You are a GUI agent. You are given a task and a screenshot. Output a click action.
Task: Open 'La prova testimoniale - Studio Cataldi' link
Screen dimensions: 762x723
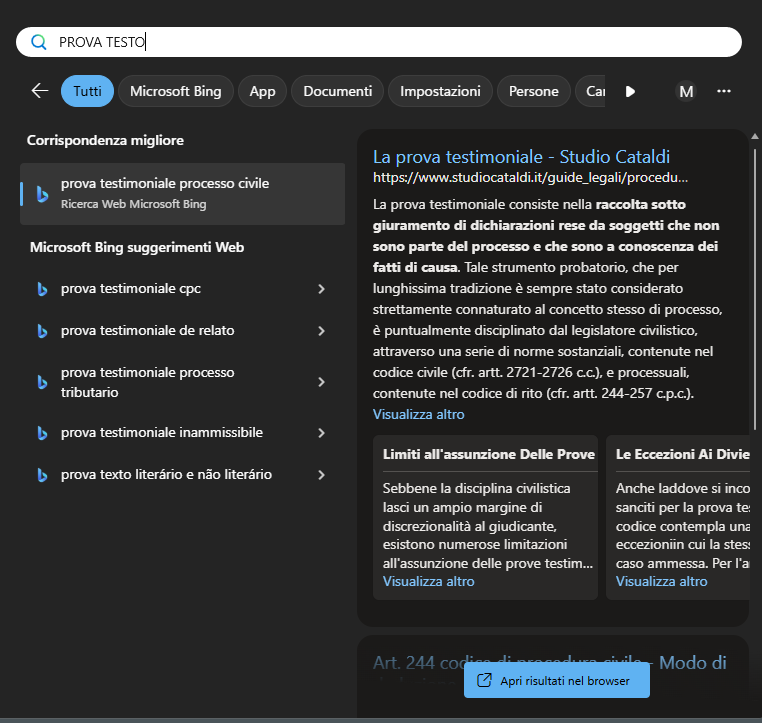point(521,157)
